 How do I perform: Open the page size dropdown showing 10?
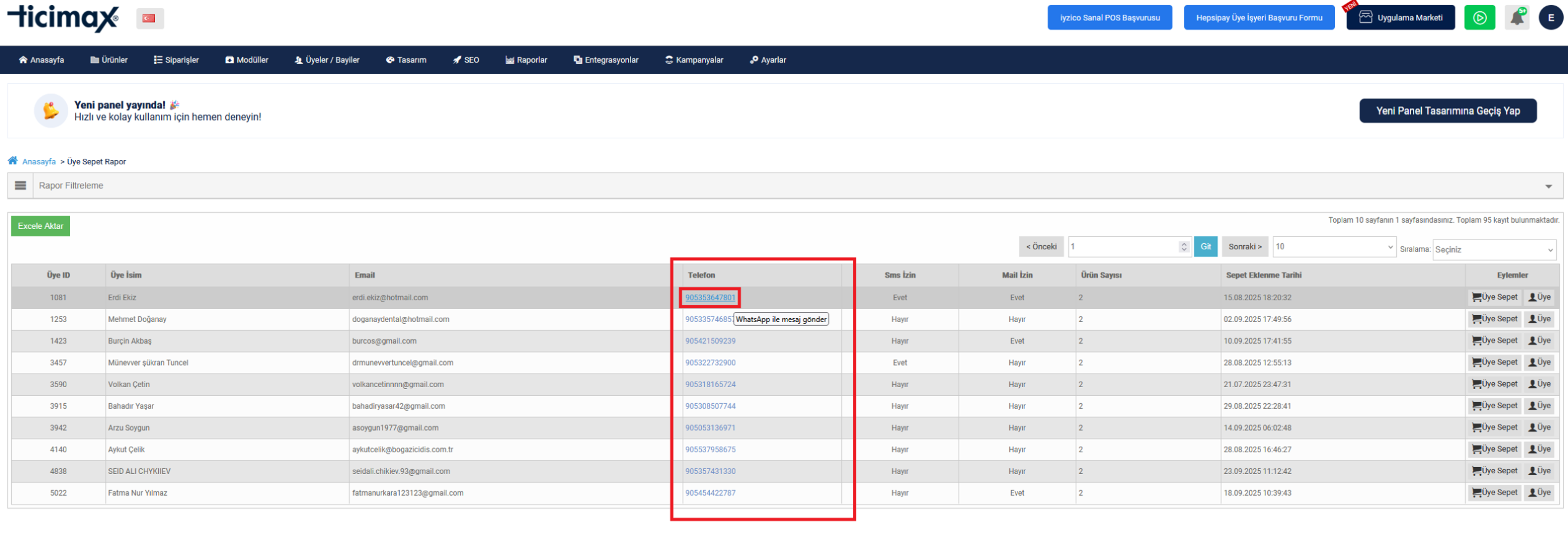[x=1333, y=247]
